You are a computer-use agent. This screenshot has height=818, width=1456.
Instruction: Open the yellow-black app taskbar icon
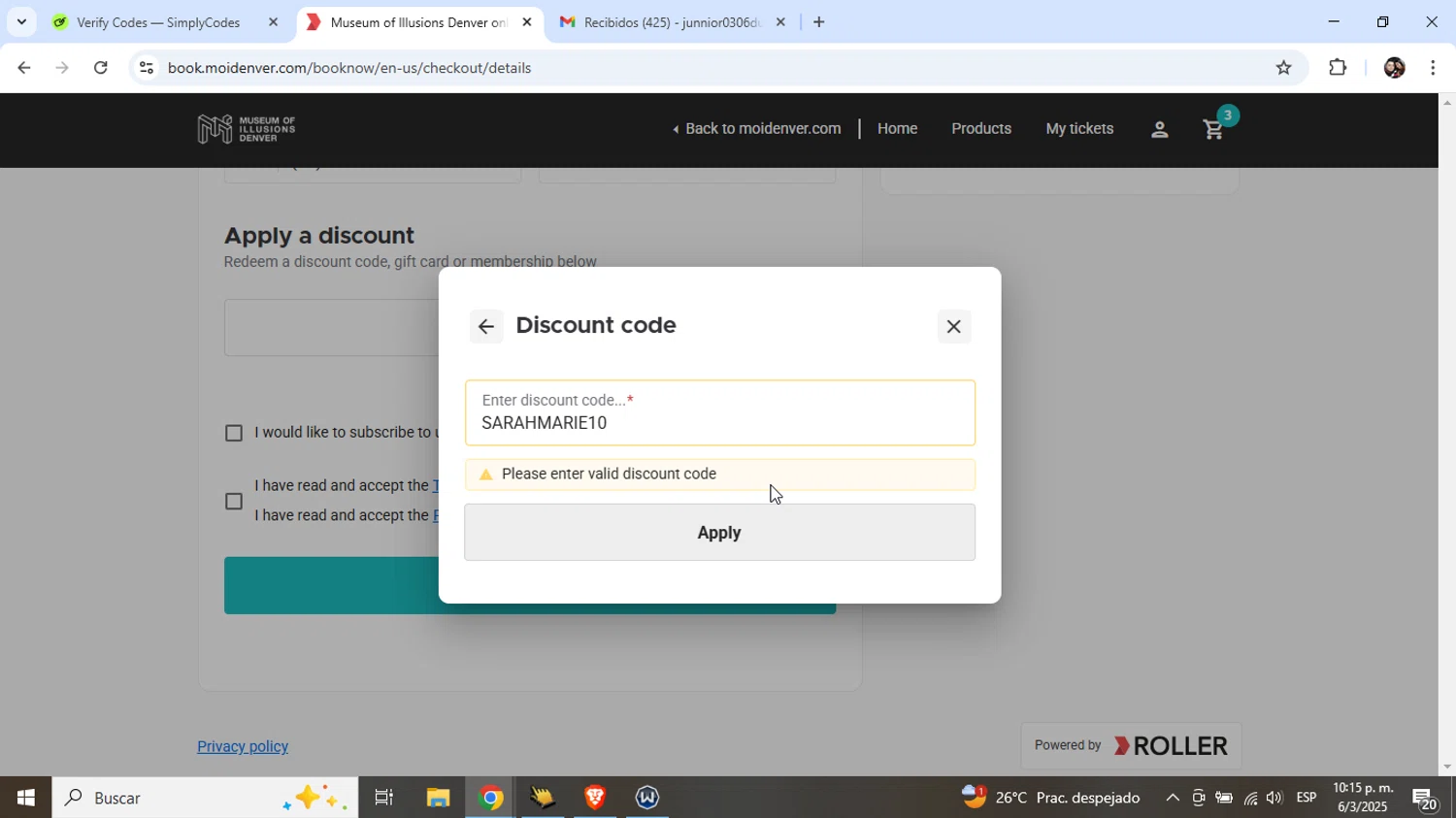(x=543, y=798)
